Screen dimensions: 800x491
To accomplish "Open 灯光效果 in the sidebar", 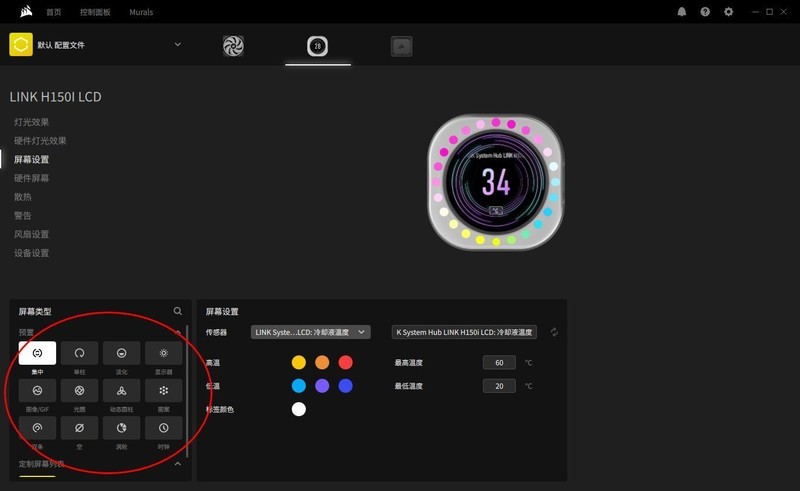I will pyautogui.click(x=32, y=122).
